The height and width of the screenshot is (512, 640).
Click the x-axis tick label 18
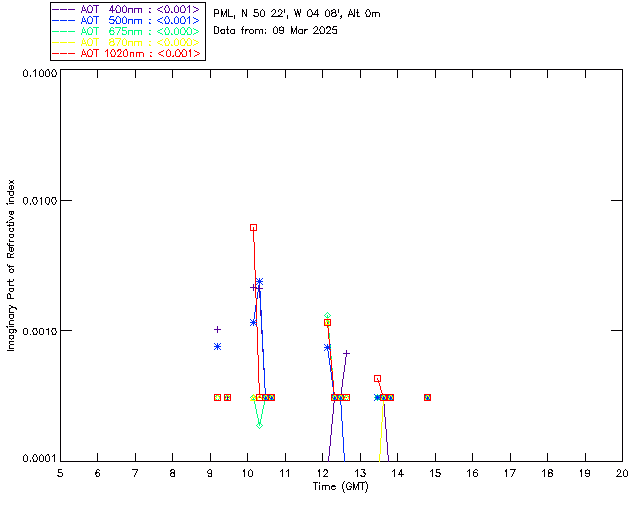(x=547, y=473)
